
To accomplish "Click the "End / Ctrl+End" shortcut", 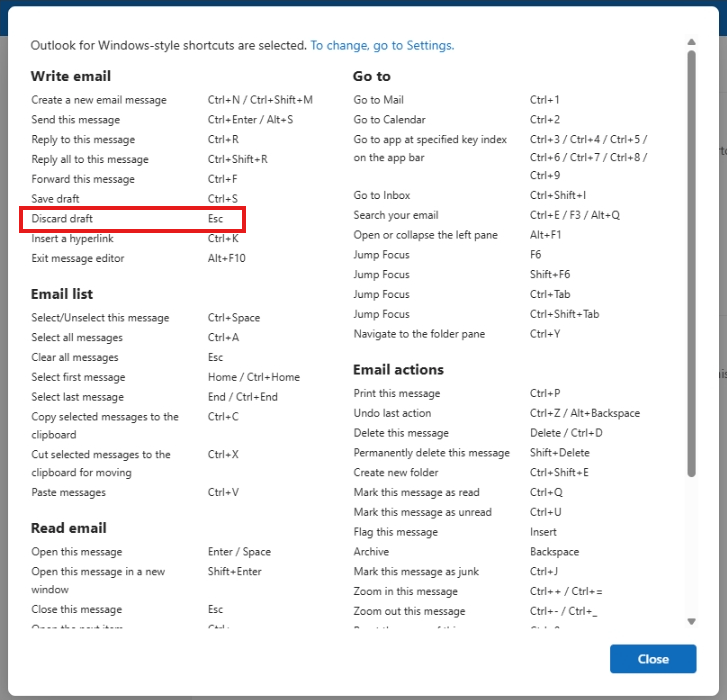I will click(242, 397).
